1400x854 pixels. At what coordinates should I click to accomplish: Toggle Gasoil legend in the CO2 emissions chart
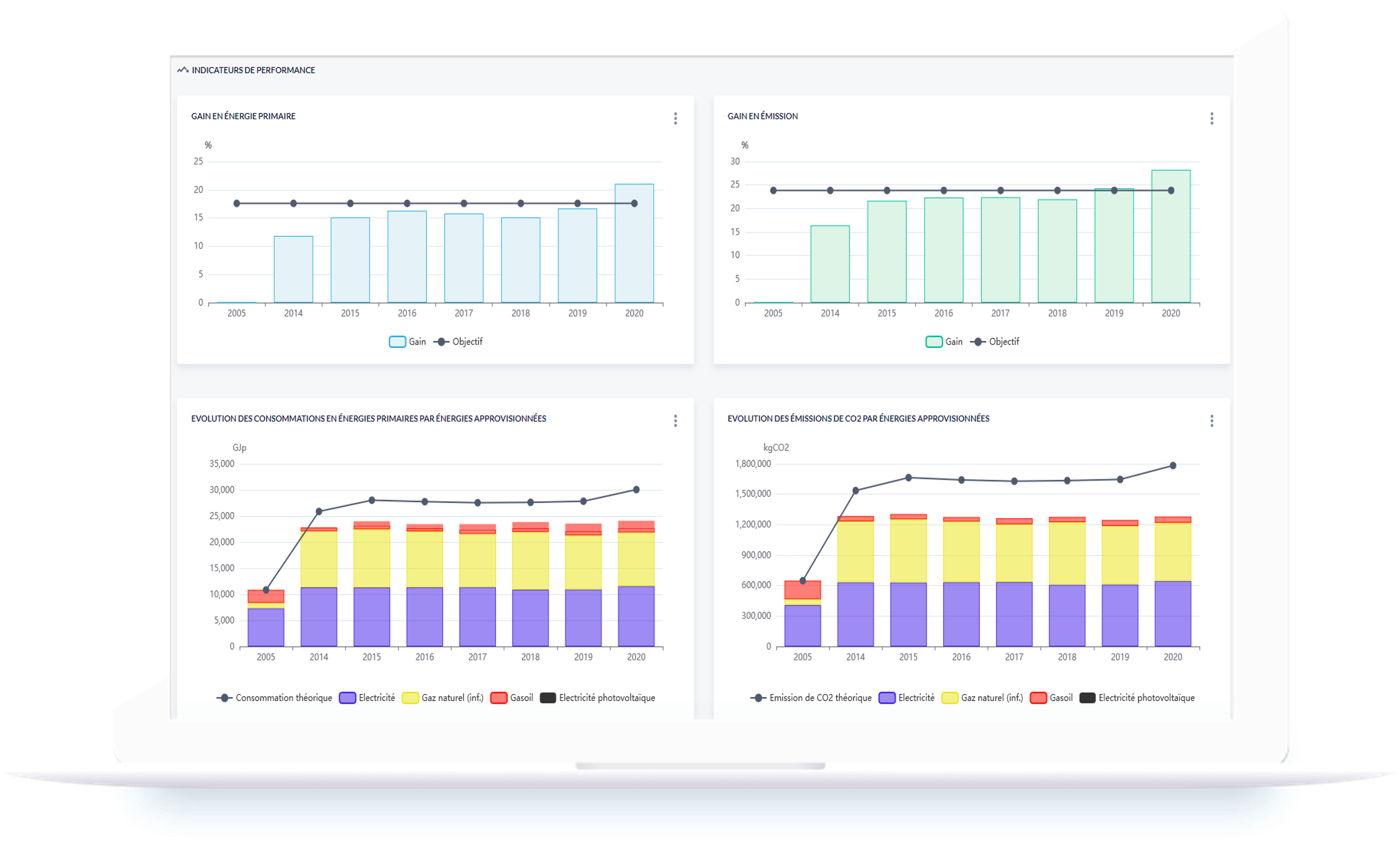1051,698
